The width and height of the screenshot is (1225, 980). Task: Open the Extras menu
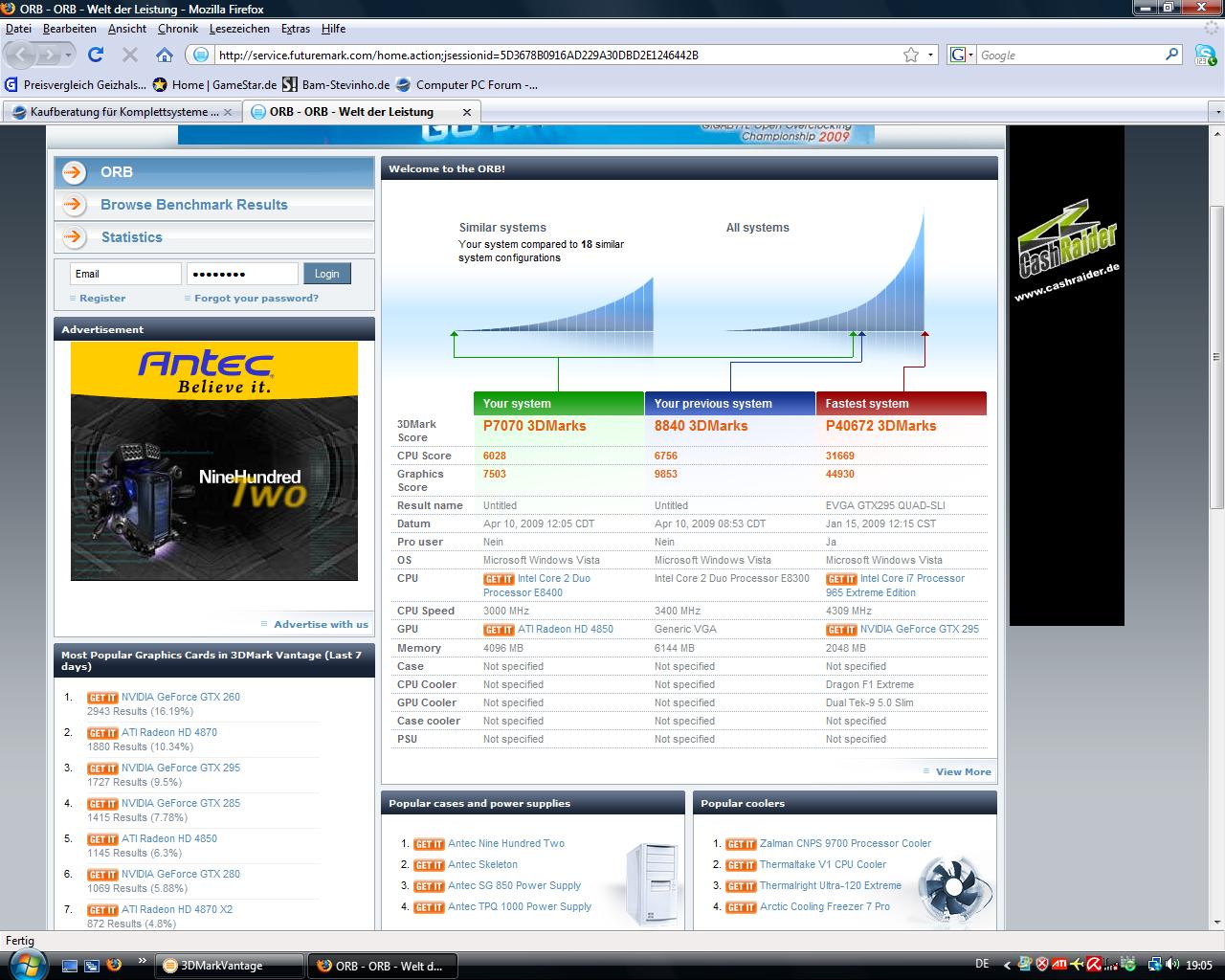tap(296, 29)
